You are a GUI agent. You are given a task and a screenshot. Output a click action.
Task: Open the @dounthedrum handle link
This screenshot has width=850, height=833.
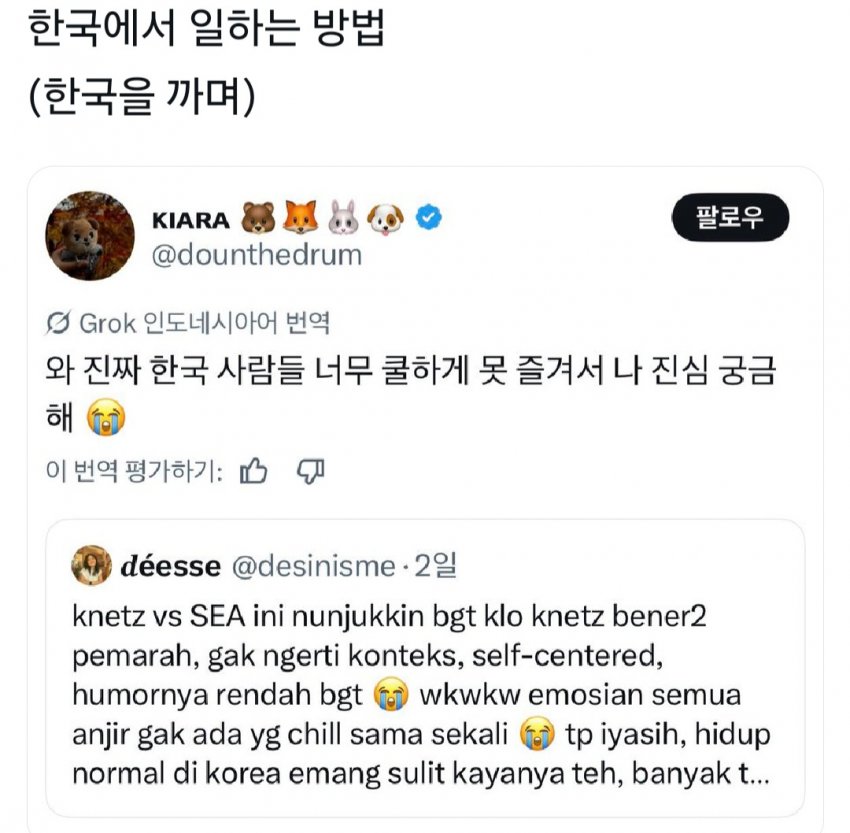pyautogui.click(x=256, y=255)
